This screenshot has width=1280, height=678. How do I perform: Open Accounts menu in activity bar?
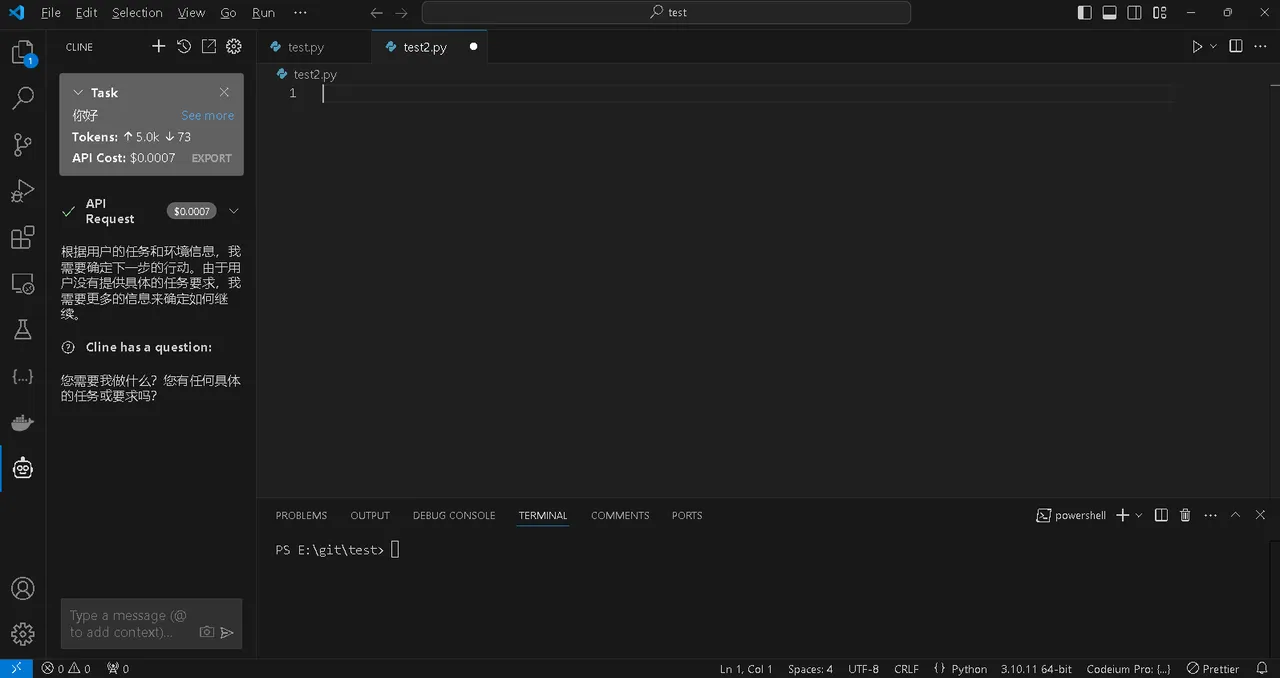pyautogui.click(x=22, y=588)
